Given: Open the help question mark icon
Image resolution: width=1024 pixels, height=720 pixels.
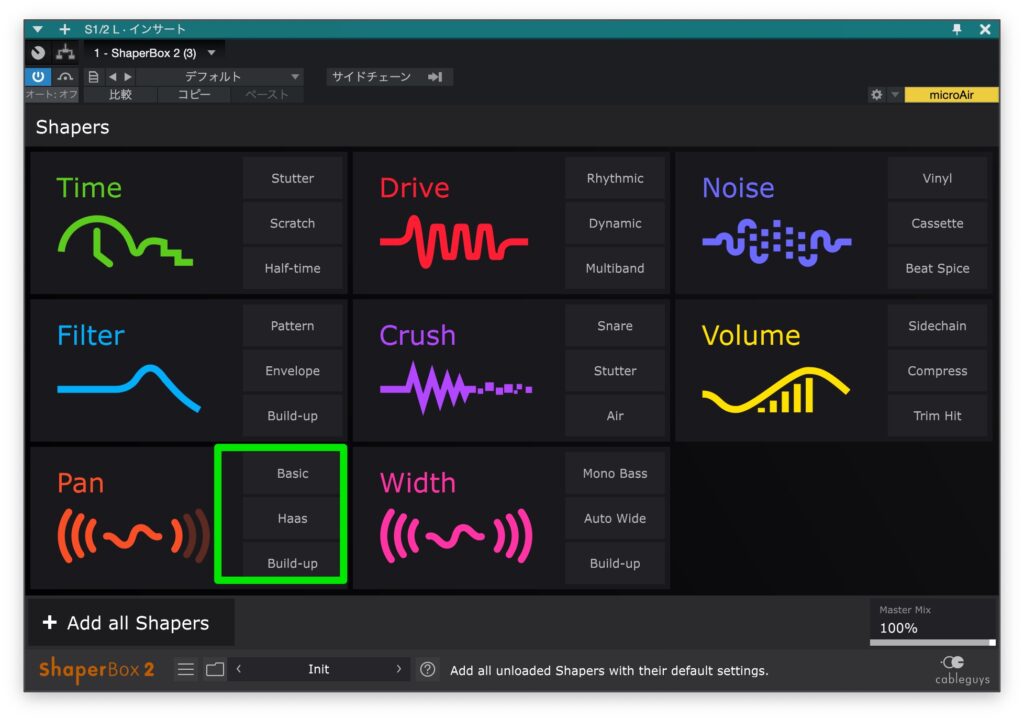Looking at the screenshot, I should (428, 670).
